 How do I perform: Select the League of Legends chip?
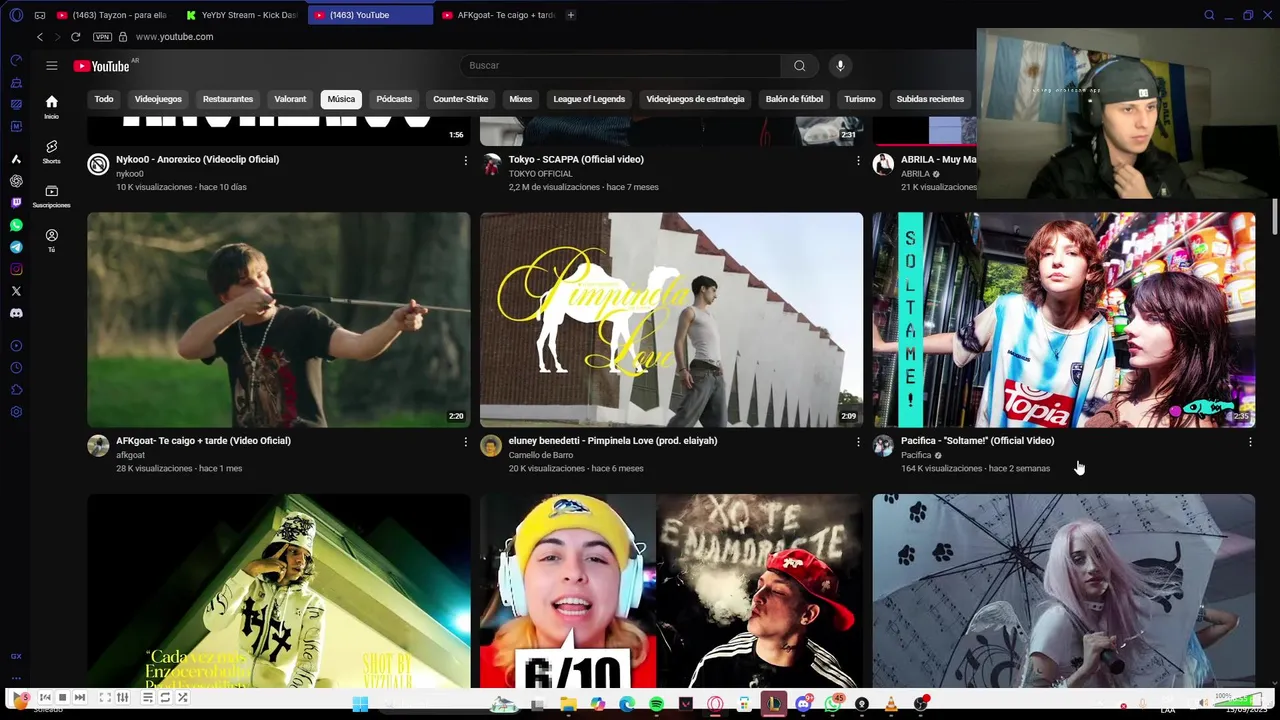pos(589,99)
